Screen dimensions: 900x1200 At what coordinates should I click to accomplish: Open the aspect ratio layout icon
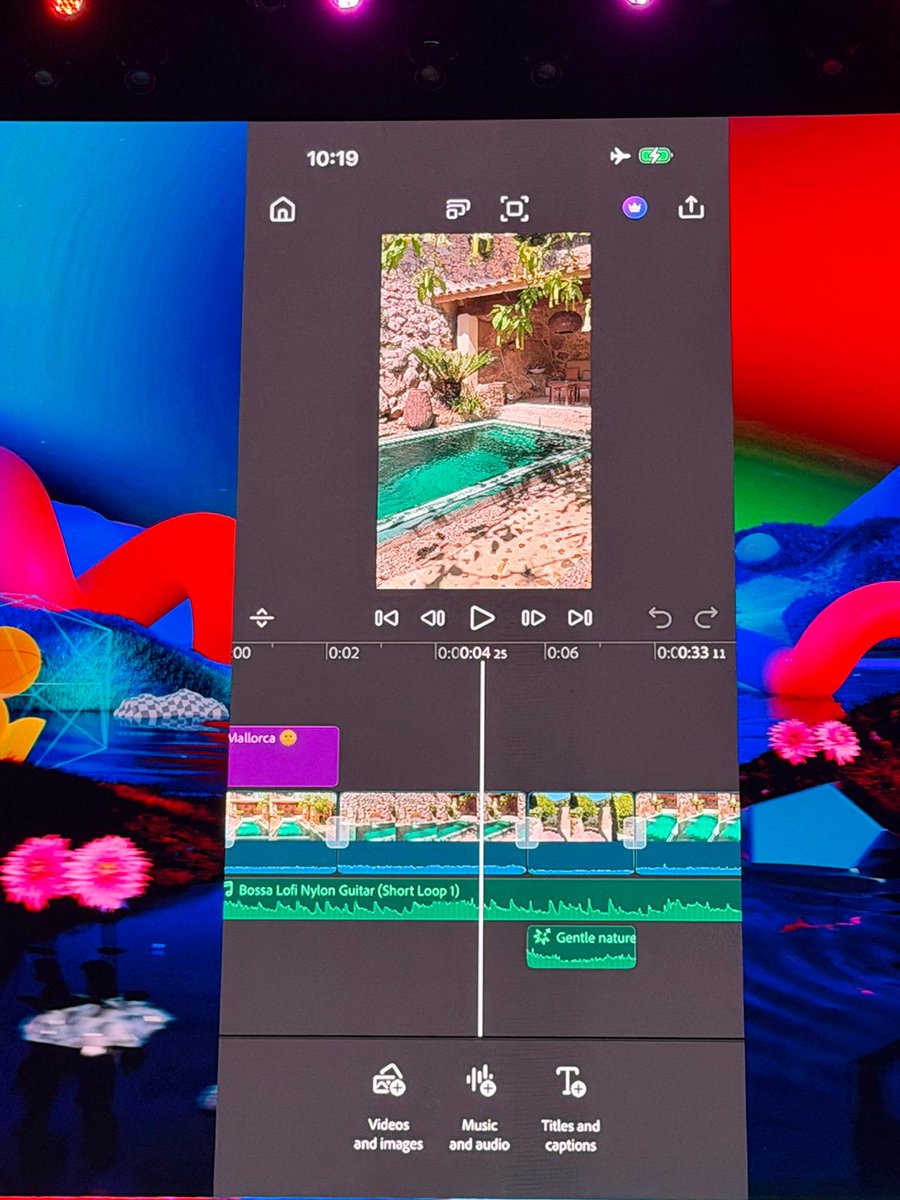click(x=458, y=209)
